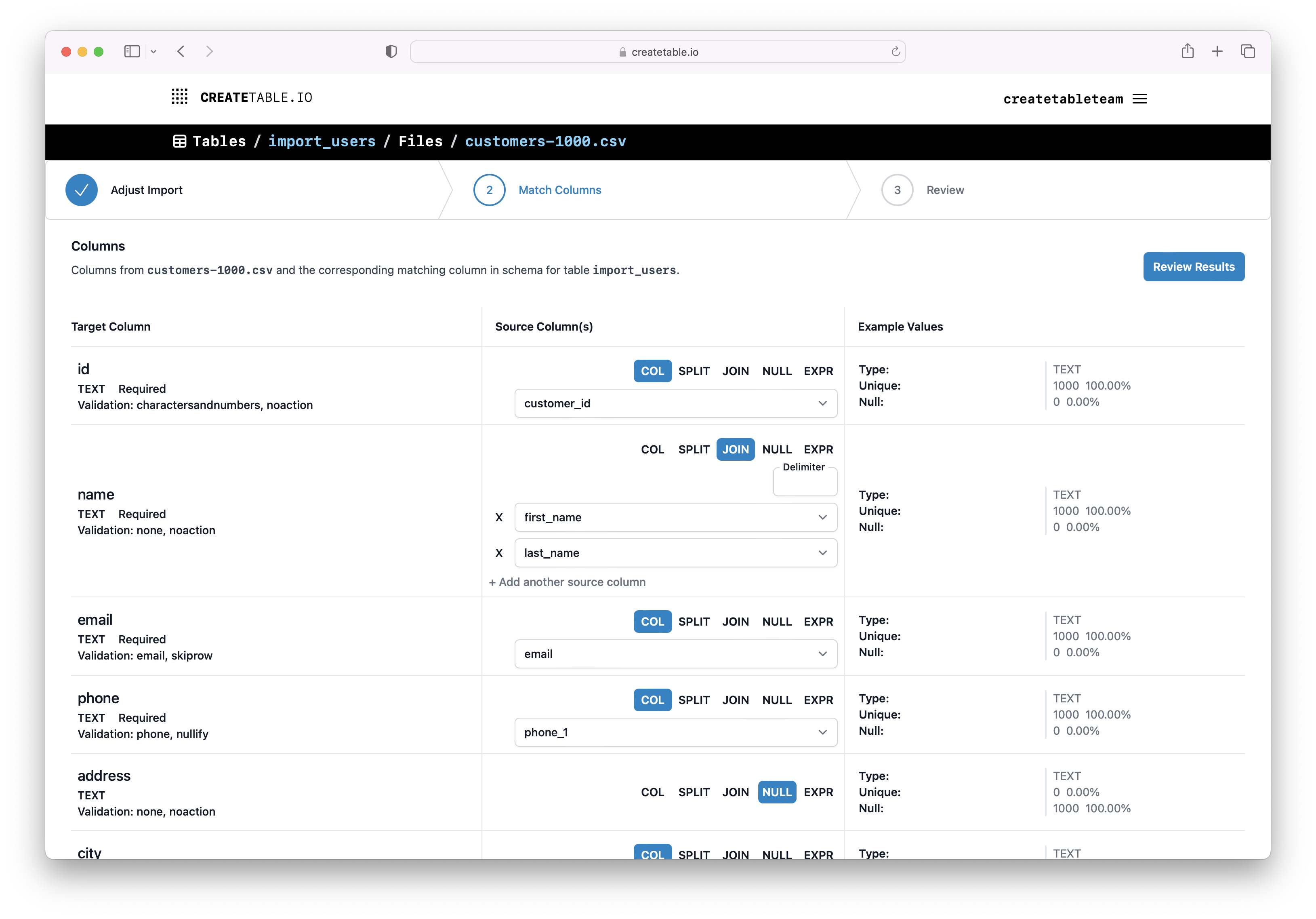The height and width of the screenshot is (919, 1316).
Task: Open the Safari share icon
Action: tap(1188, 51)
